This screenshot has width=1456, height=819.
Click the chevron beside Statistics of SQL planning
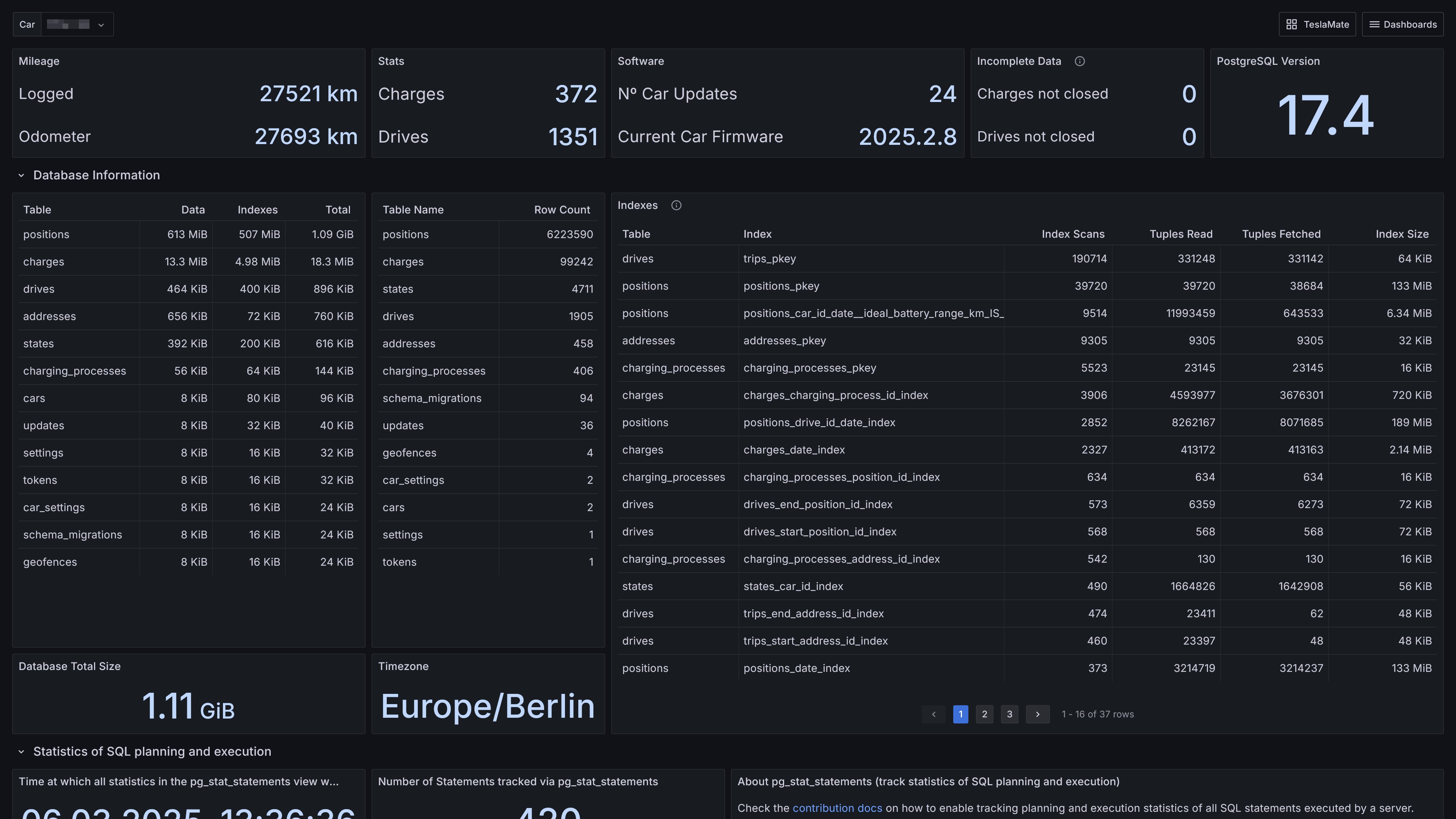coord(21,752)
